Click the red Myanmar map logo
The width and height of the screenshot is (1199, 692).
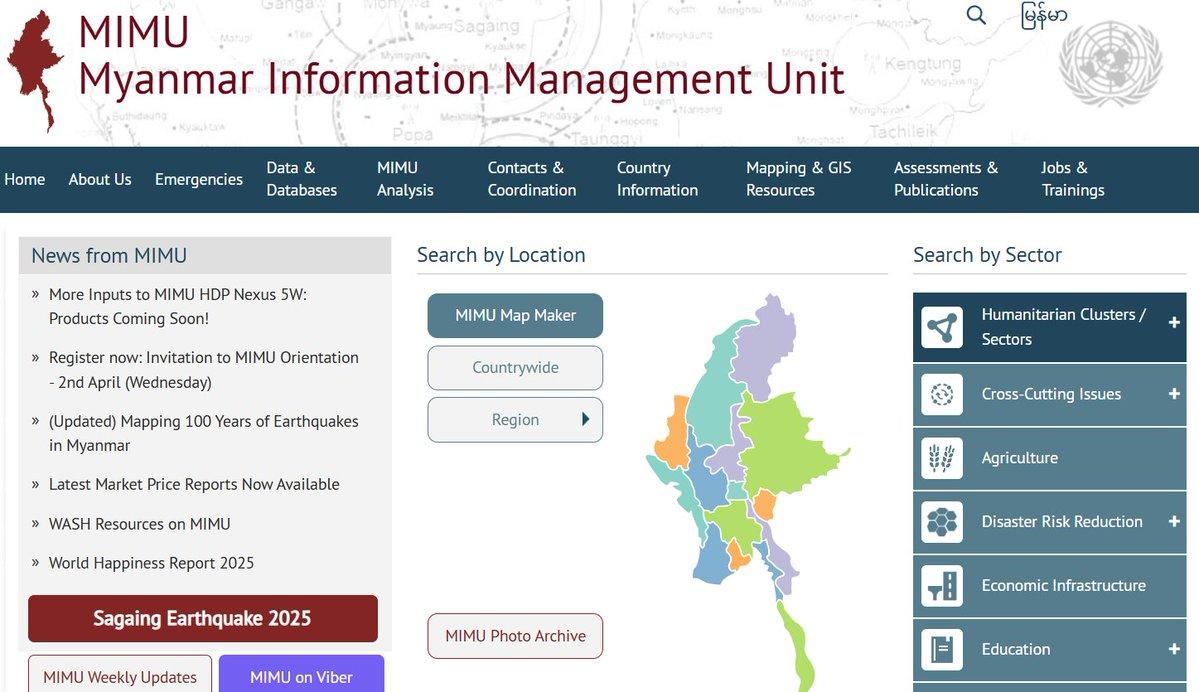point(35,71)
